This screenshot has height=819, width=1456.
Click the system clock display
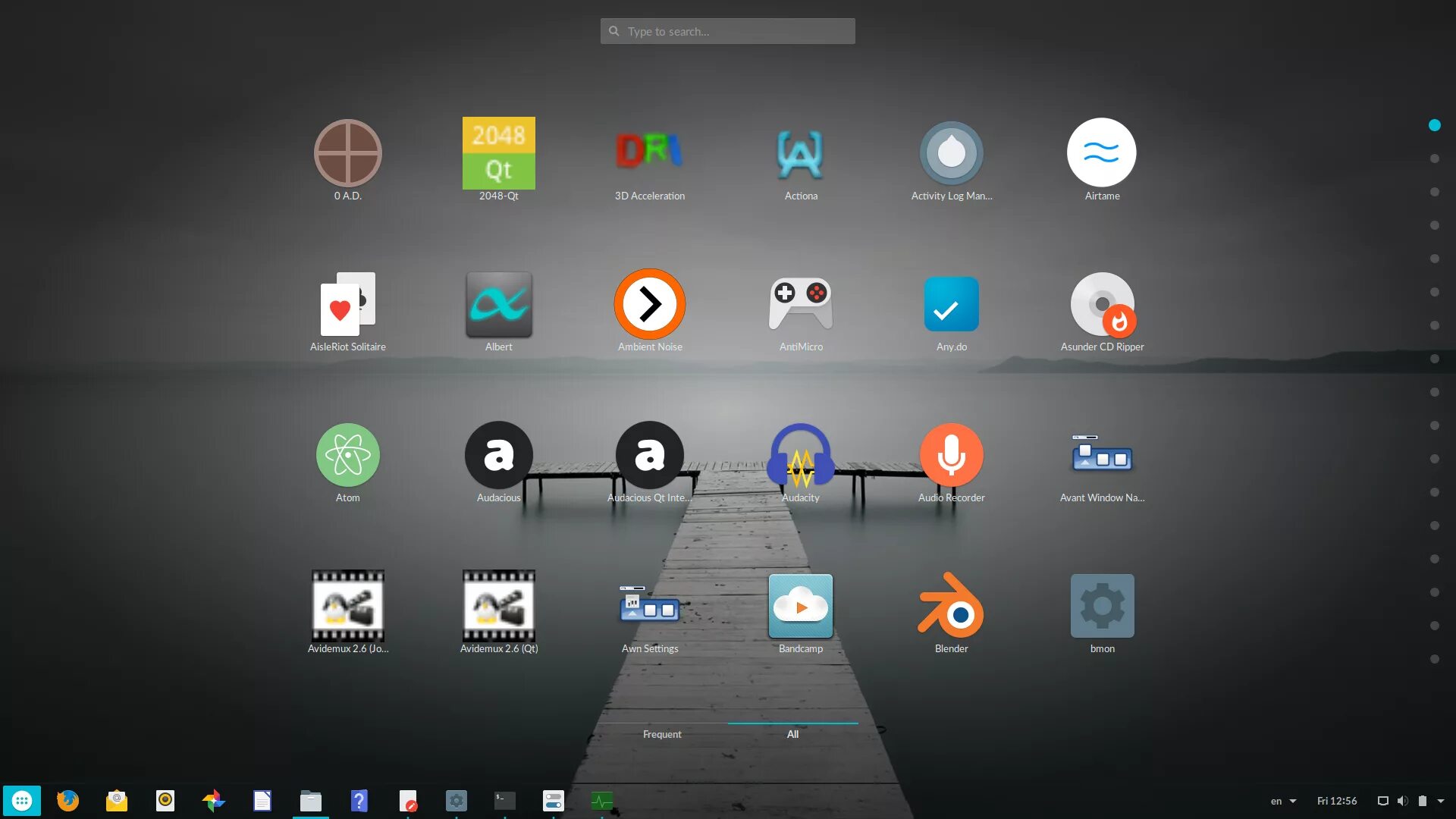pos(1337,800)
